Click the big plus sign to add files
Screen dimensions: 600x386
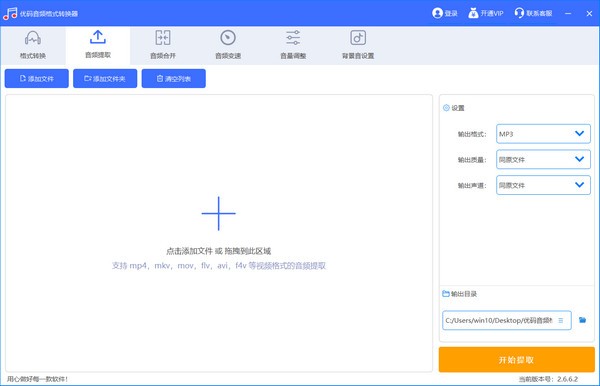(x=218, y=213)
